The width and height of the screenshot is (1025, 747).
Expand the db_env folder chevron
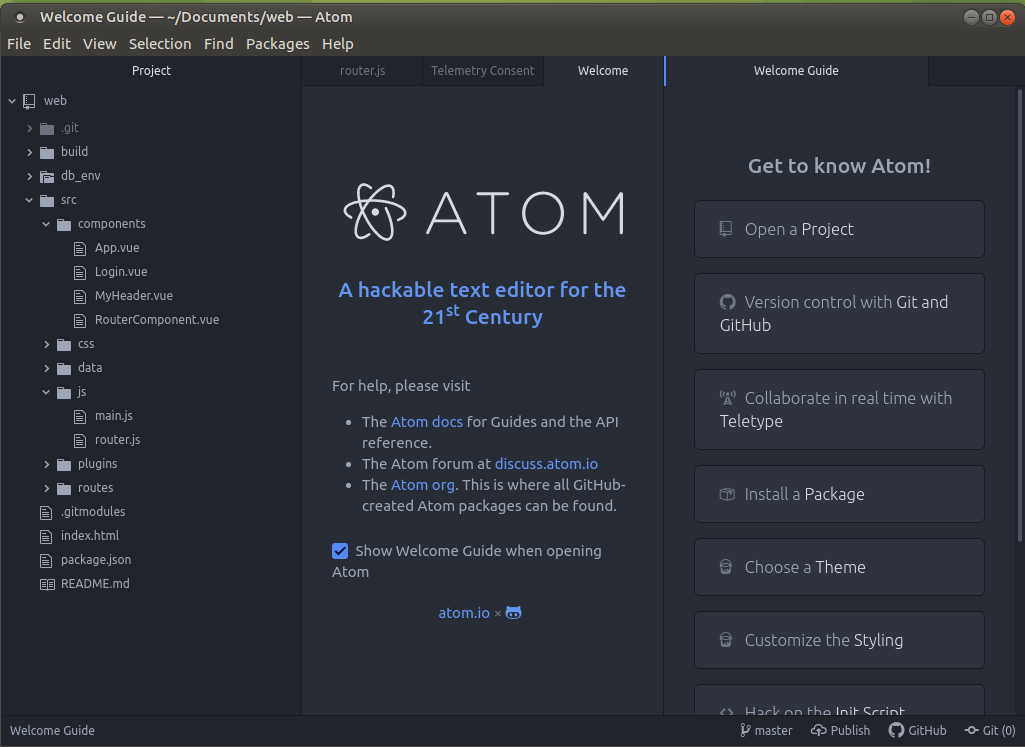click(29, 176)
